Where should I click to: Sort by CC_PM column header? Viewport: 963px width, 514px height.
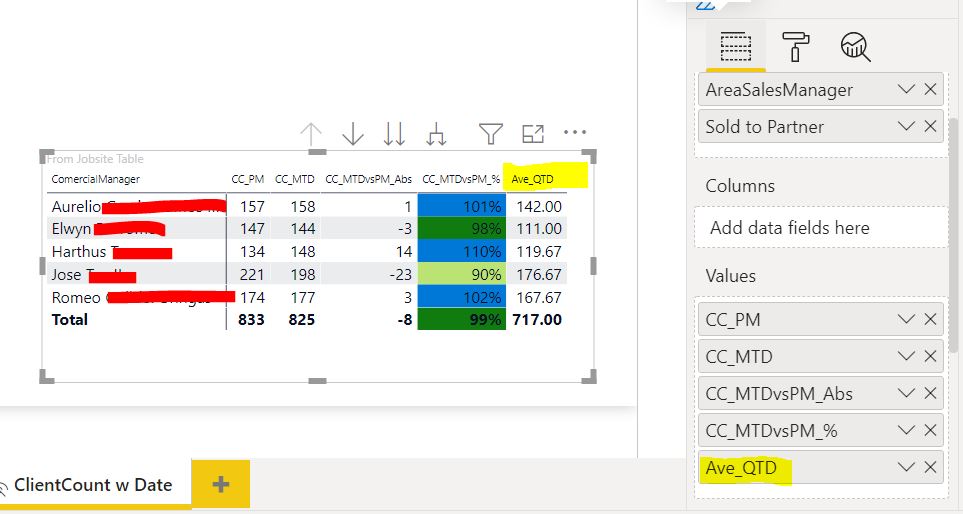(248, 179)
